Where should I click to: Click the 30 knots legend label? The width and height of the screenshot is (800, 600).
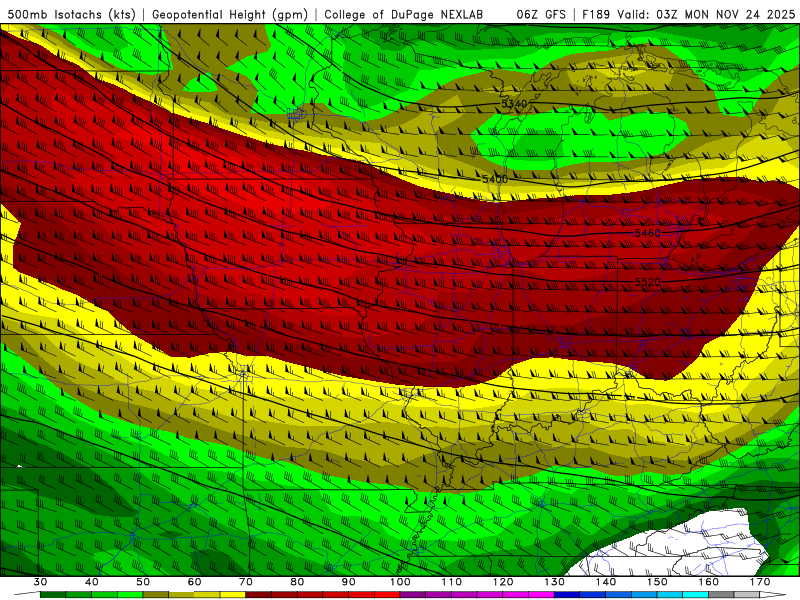point(40,582)
